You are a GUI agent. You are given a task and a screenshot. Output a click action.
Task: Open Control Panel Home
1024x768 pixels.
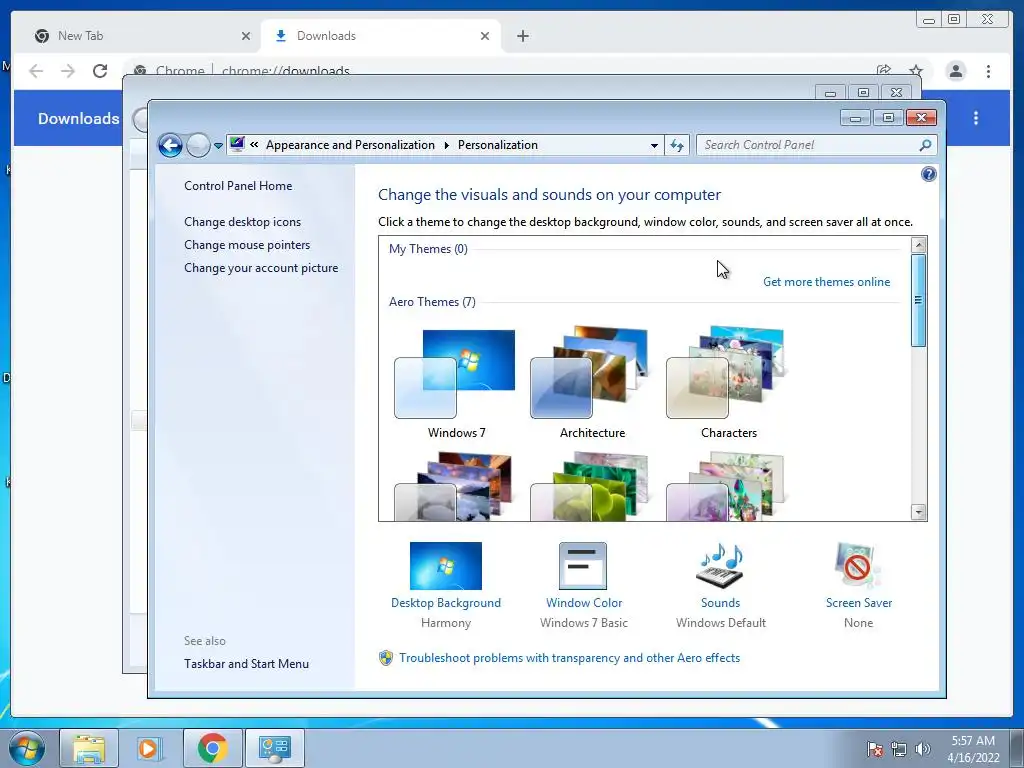tap(238, 185)
